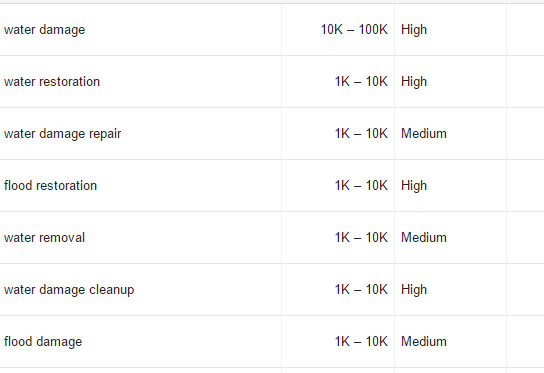Image resolution: width=544 pixels, height=373 pixels.
Task: Click water damage cleanup's 1K – 10K volume
Action: pos(361,290)
